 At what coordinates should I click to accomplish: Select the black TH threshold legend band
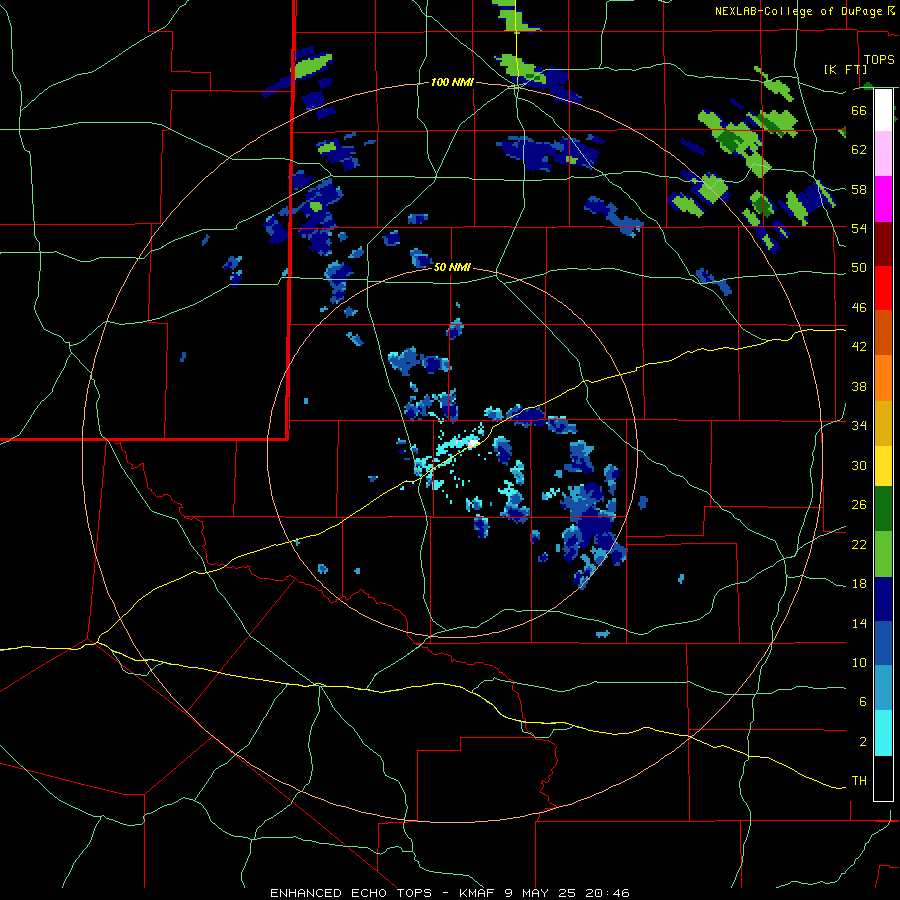[883, 778]
